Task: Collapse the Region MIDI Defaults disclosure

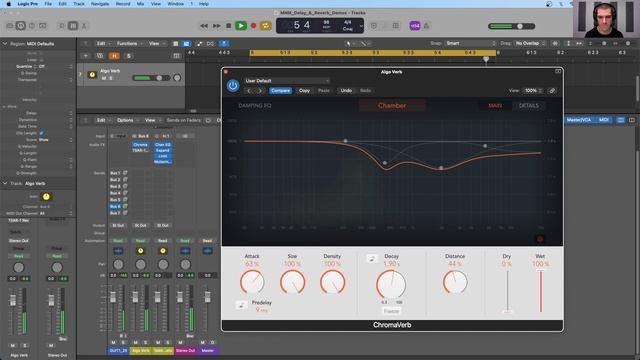Action: pyautogui.click(x=5, y=44)
